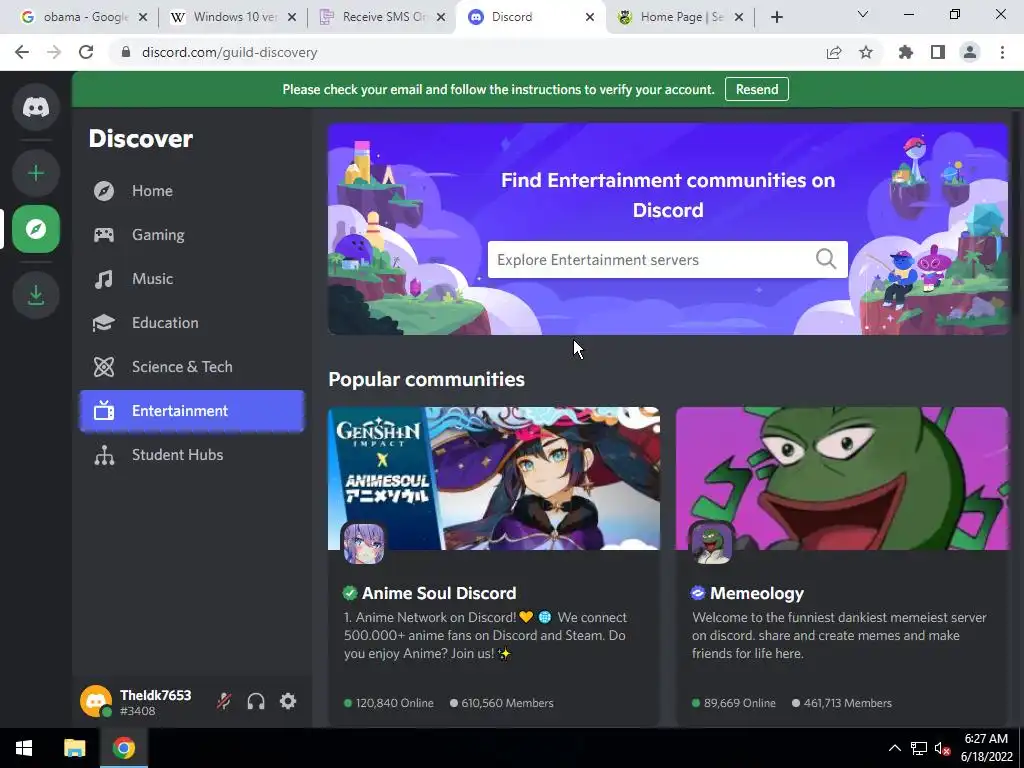Select the green Explore compass icon

pyautogui.click(x=36, y=229)
